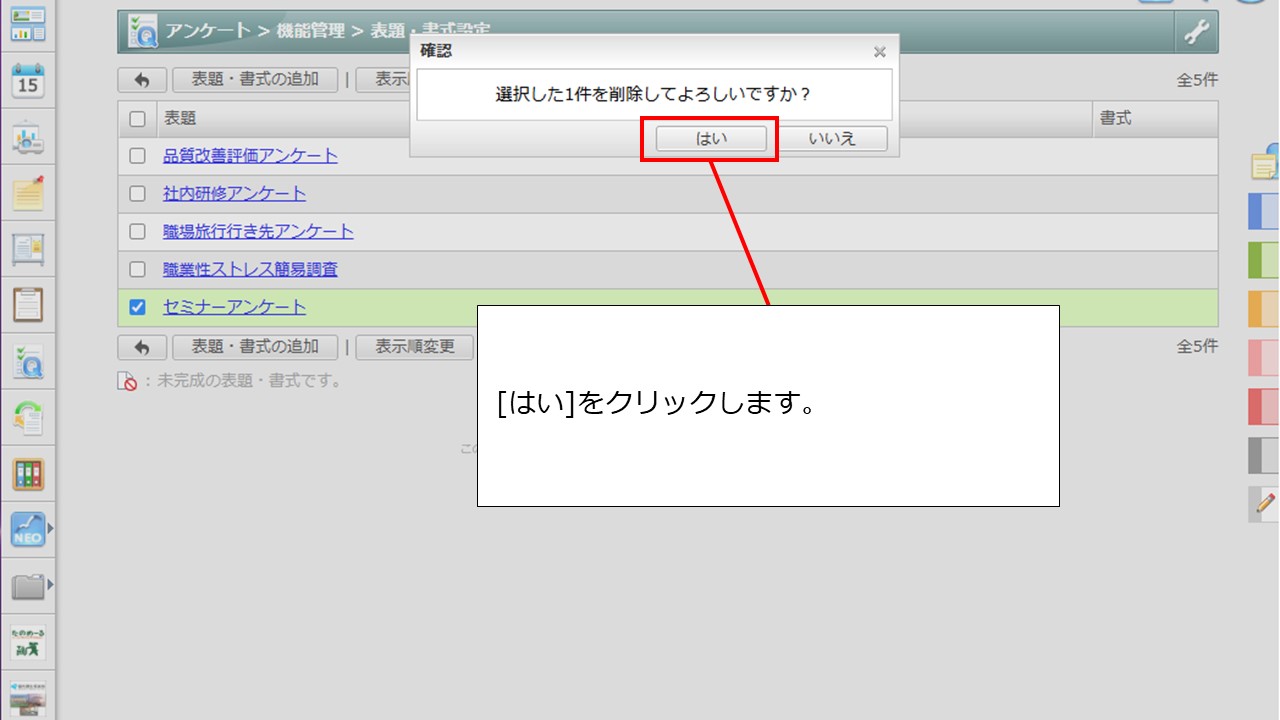Open the colored binders document icon
This screenshot has height=720, width=1280.
pos(28,474)
